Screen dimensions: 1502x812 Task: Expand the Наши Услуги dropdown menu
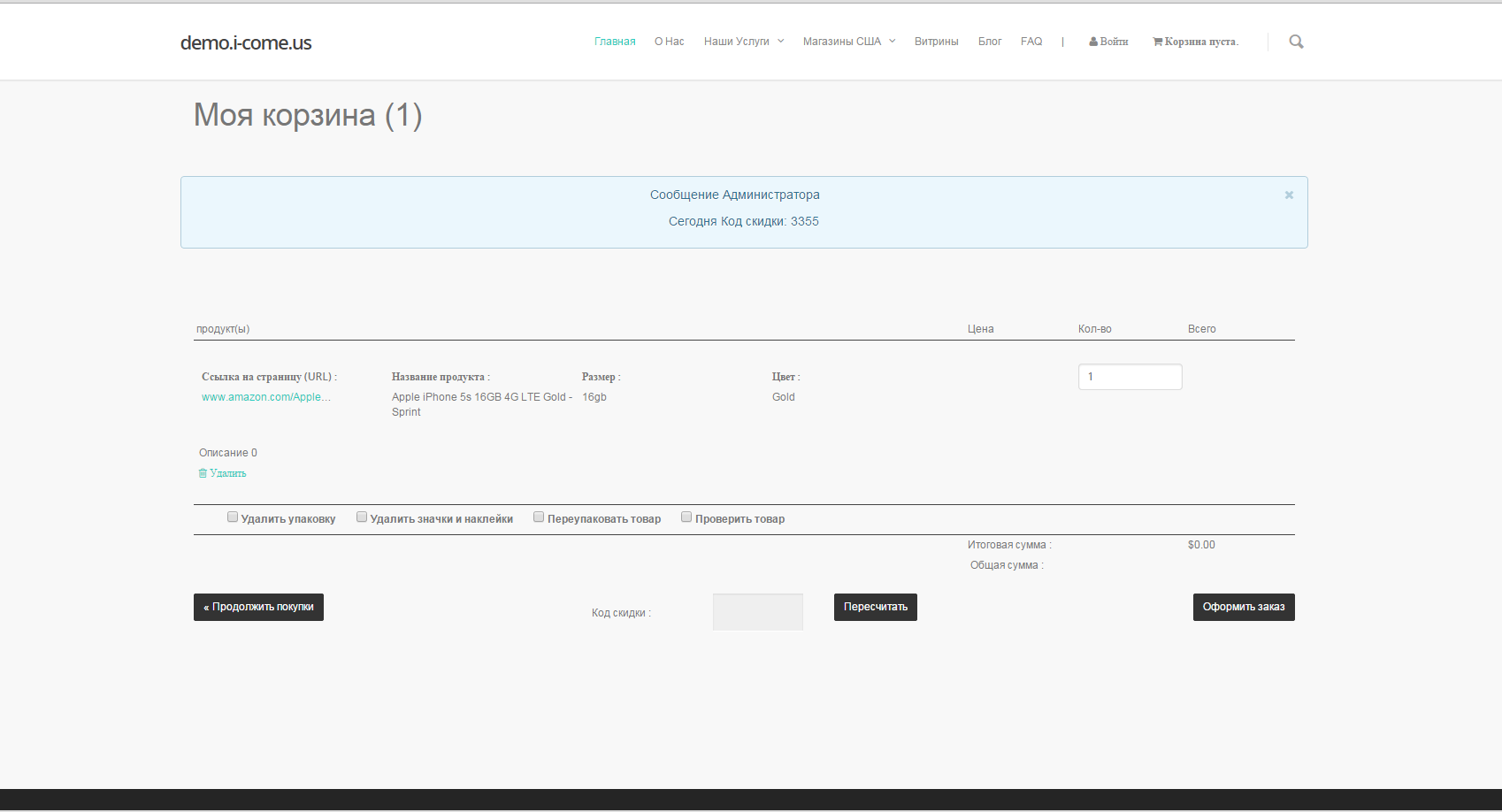pos(744,42)
